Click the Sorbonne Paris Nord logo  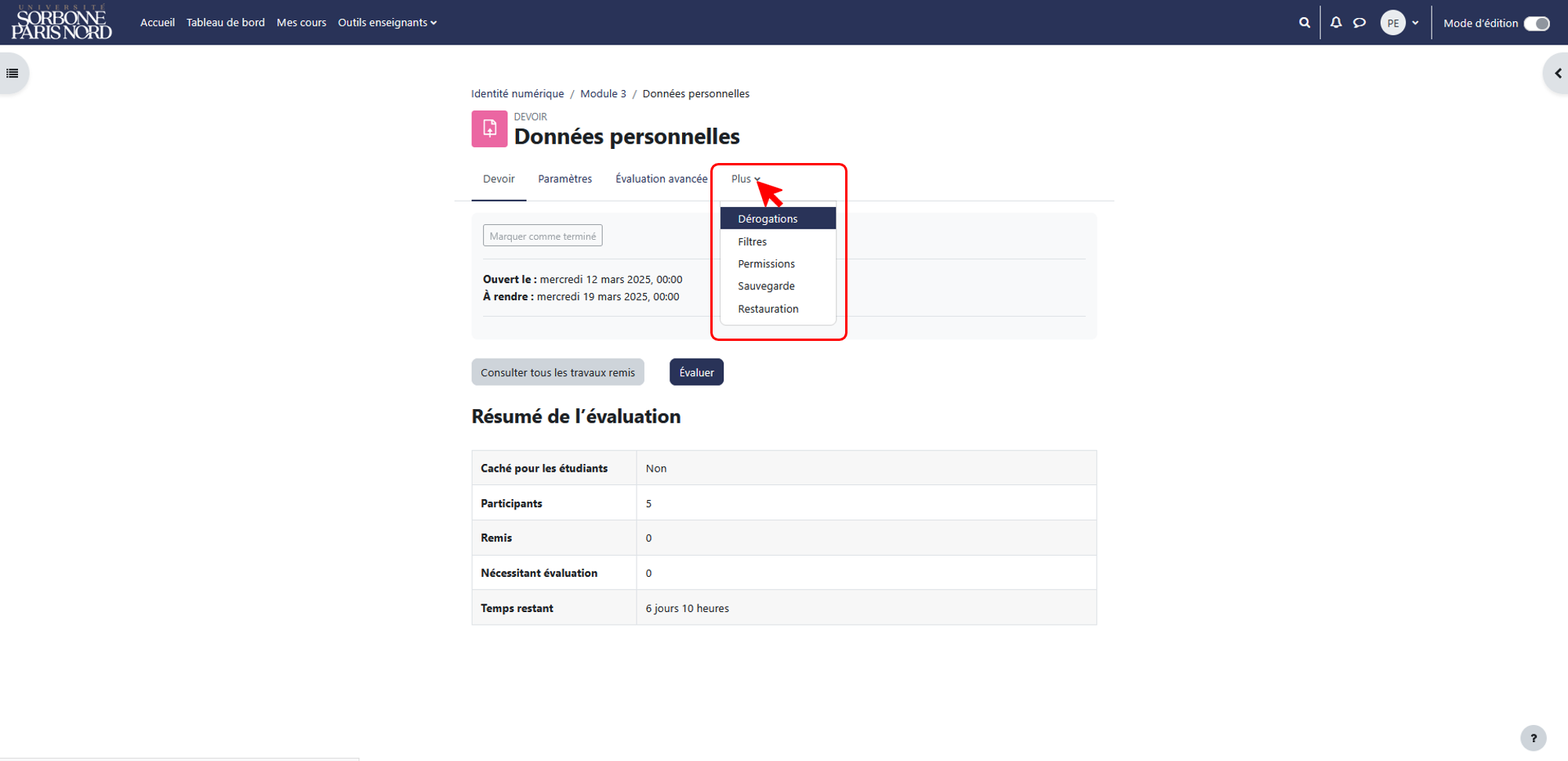coord(62,22)
